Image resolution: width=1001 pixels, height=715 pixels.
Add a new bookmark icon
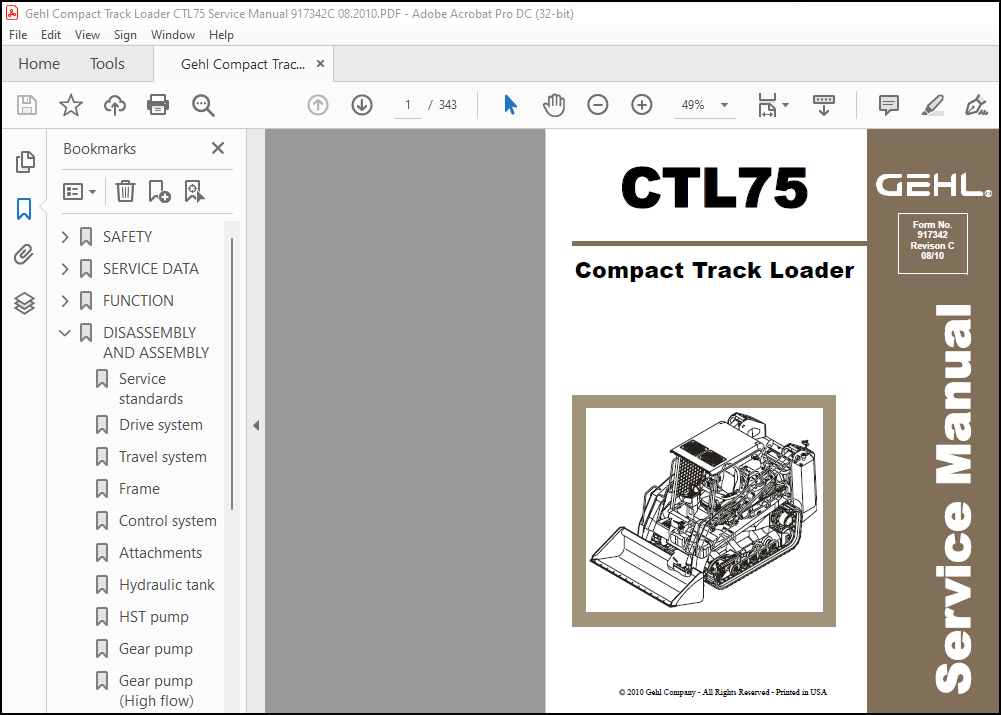tap(159, 191)
